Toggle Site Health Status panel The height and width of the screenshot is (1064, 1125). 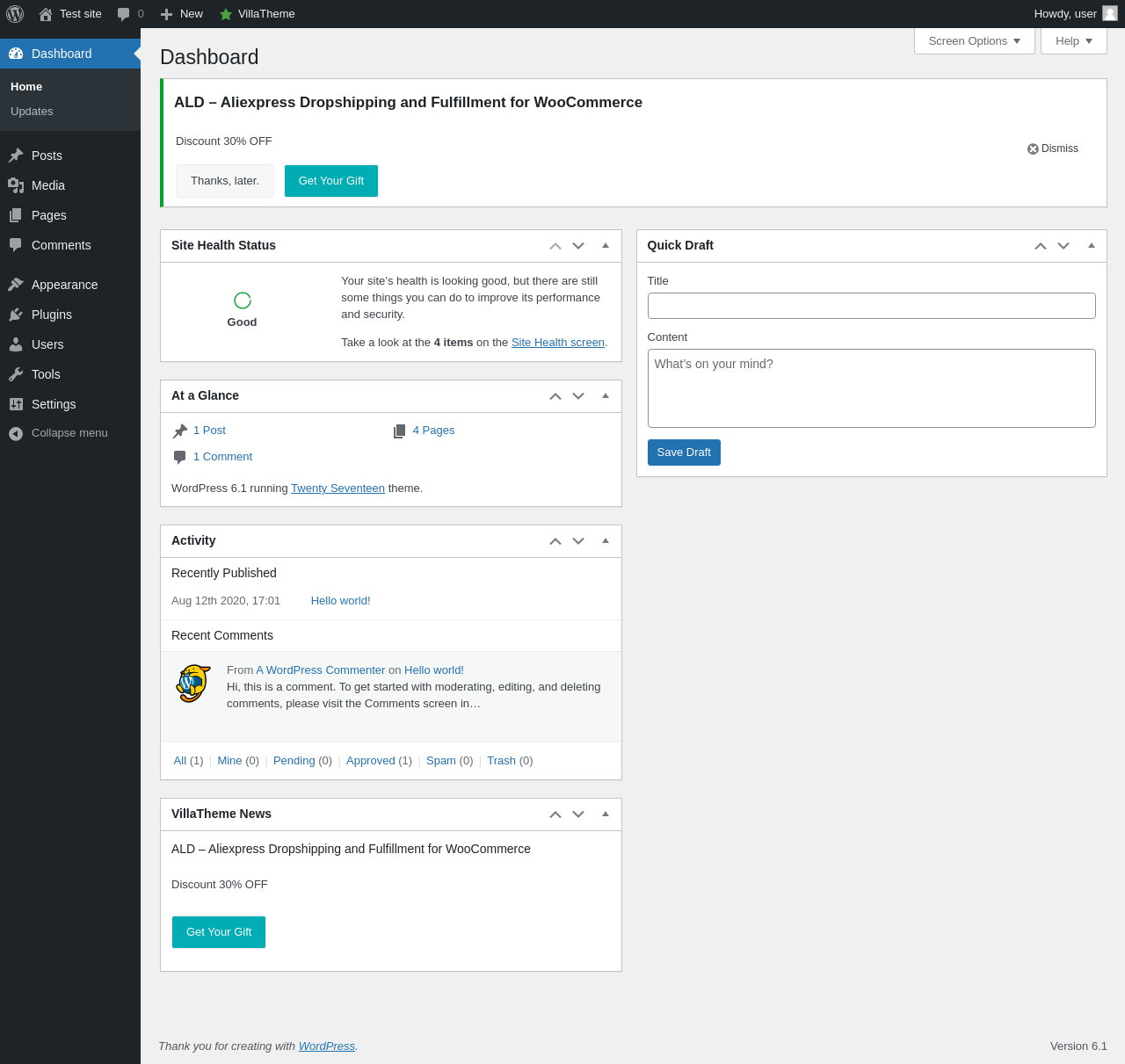point(606,245)
